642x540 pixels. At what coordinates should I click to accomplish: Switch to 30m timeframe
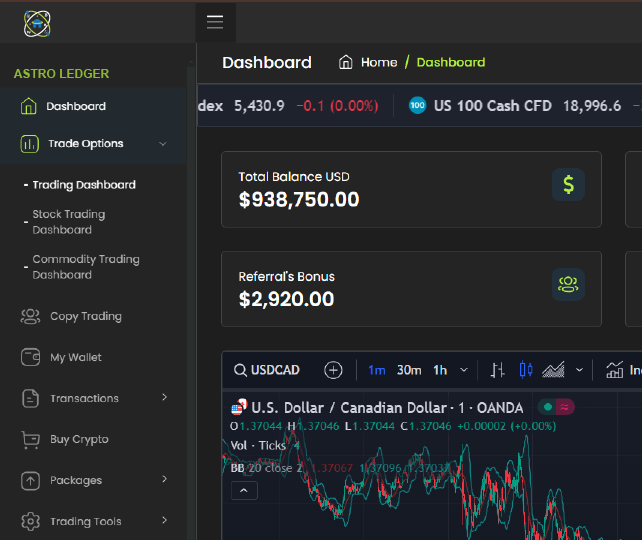409,370
